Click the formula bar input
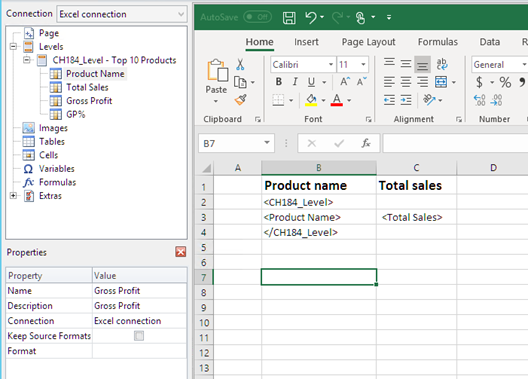 pos(455,143)
